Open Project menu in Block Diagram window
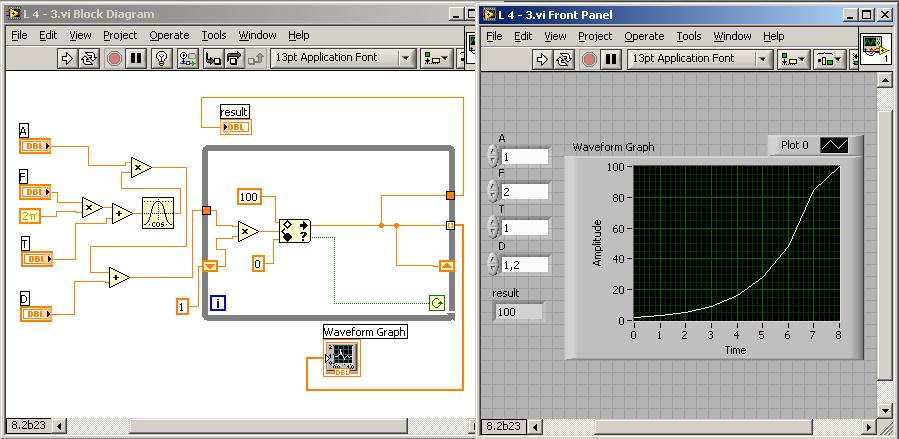The height and width of the screenshot is (439, 899). (x=120, y=36)
